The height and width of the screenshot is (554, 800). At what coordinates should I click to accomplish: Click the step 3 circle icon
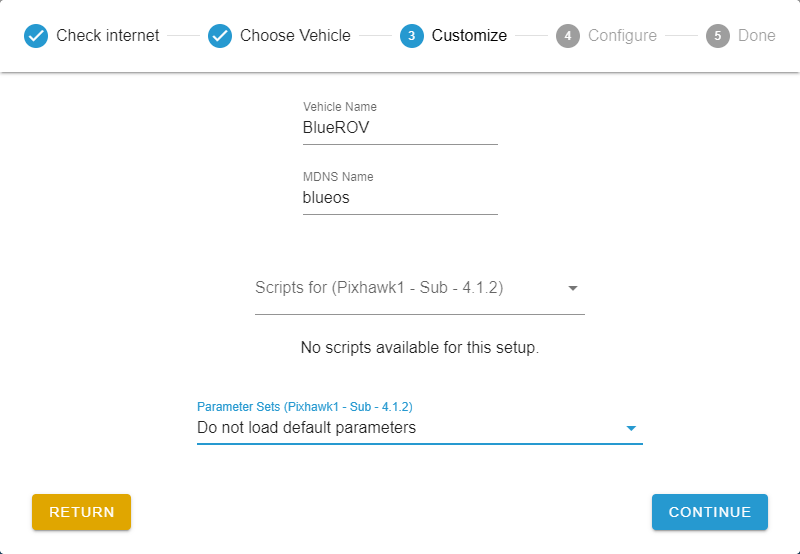coord(411,36)
